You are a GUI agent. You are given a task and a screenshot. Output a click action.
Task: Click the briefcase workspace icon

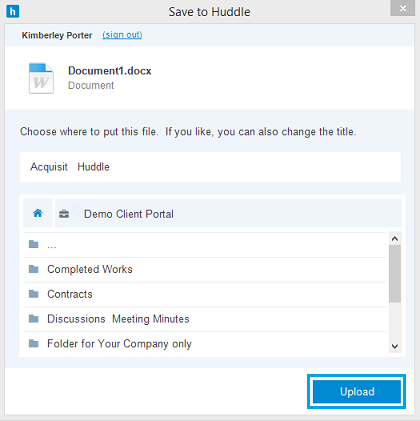(x=64, y=214)
